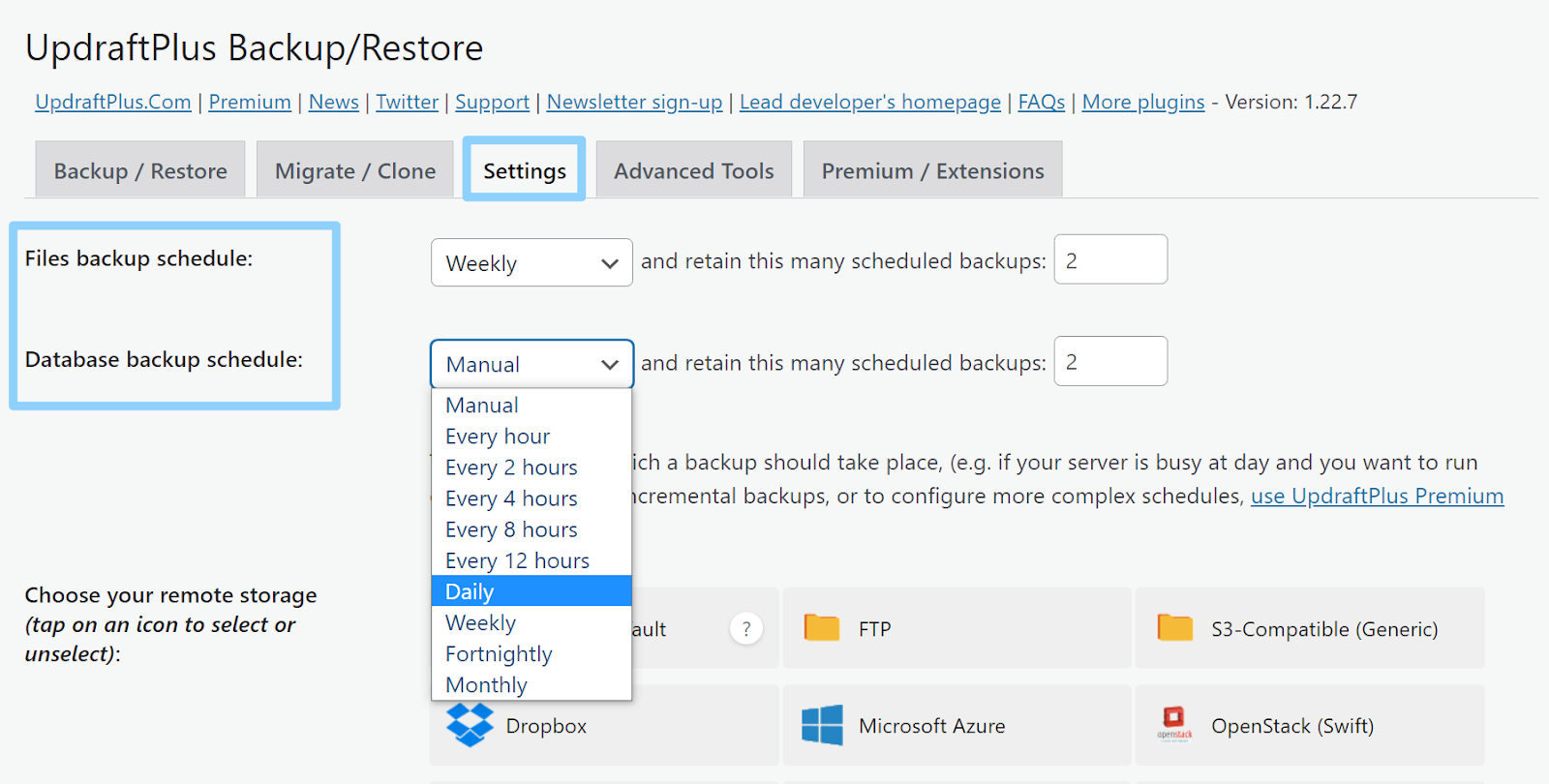1549x784 pixels.
Task: Collapse the Database backup schedule dropdown
Action: (532, 364)
